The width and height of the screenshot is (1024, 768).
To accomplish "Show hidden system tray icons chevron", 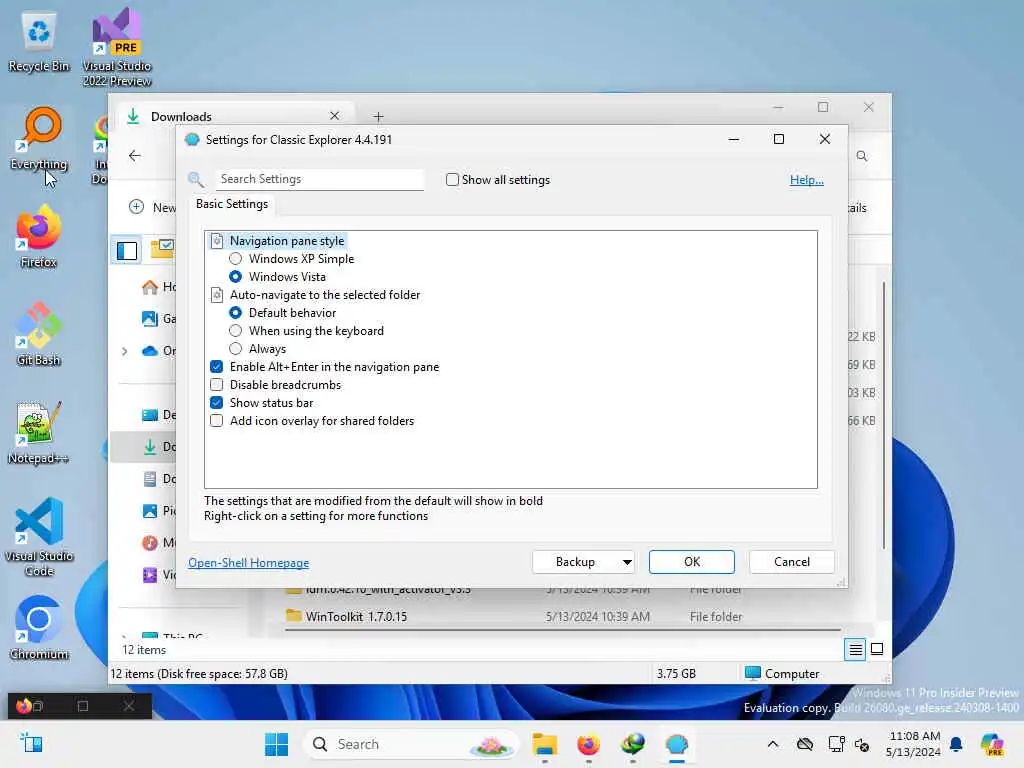I will coord(773,744).
